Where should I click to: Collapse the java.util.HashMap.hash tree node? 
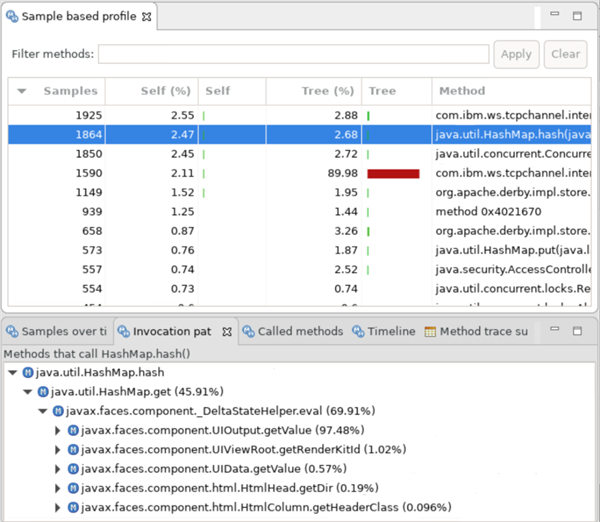13,372
